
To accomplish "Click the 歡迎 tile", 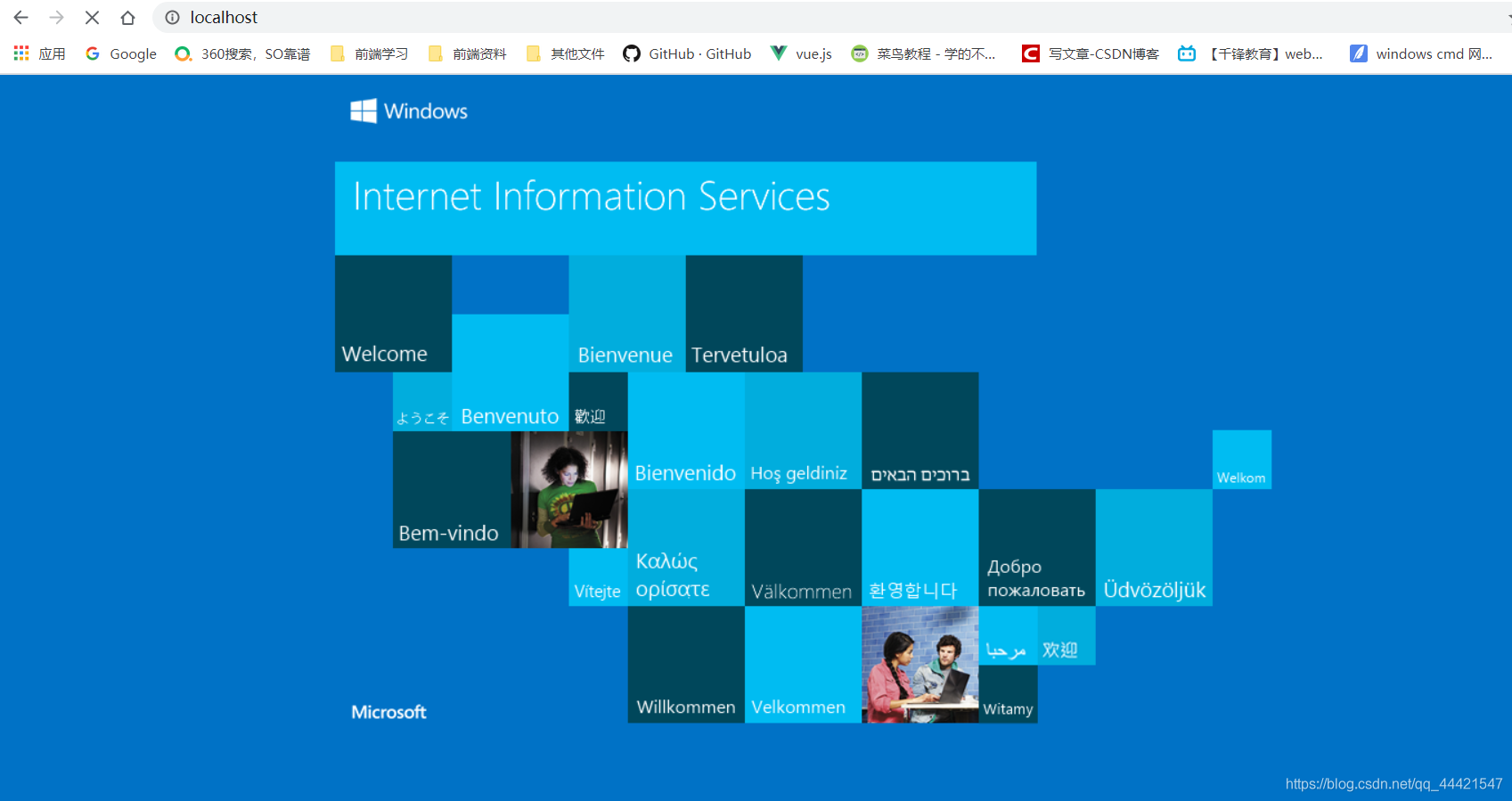I will click(x=598, y=402).
